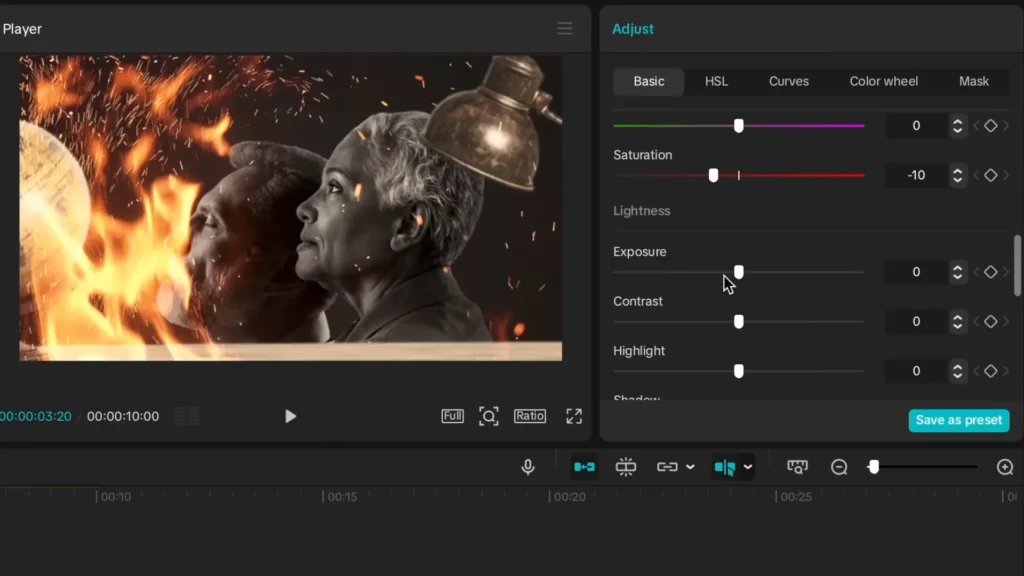Viewport: 1024px width, 576px height.
Task: Click total duration 00:00:10:00 text
Action: pyautogui.click(x=123, y=416)
